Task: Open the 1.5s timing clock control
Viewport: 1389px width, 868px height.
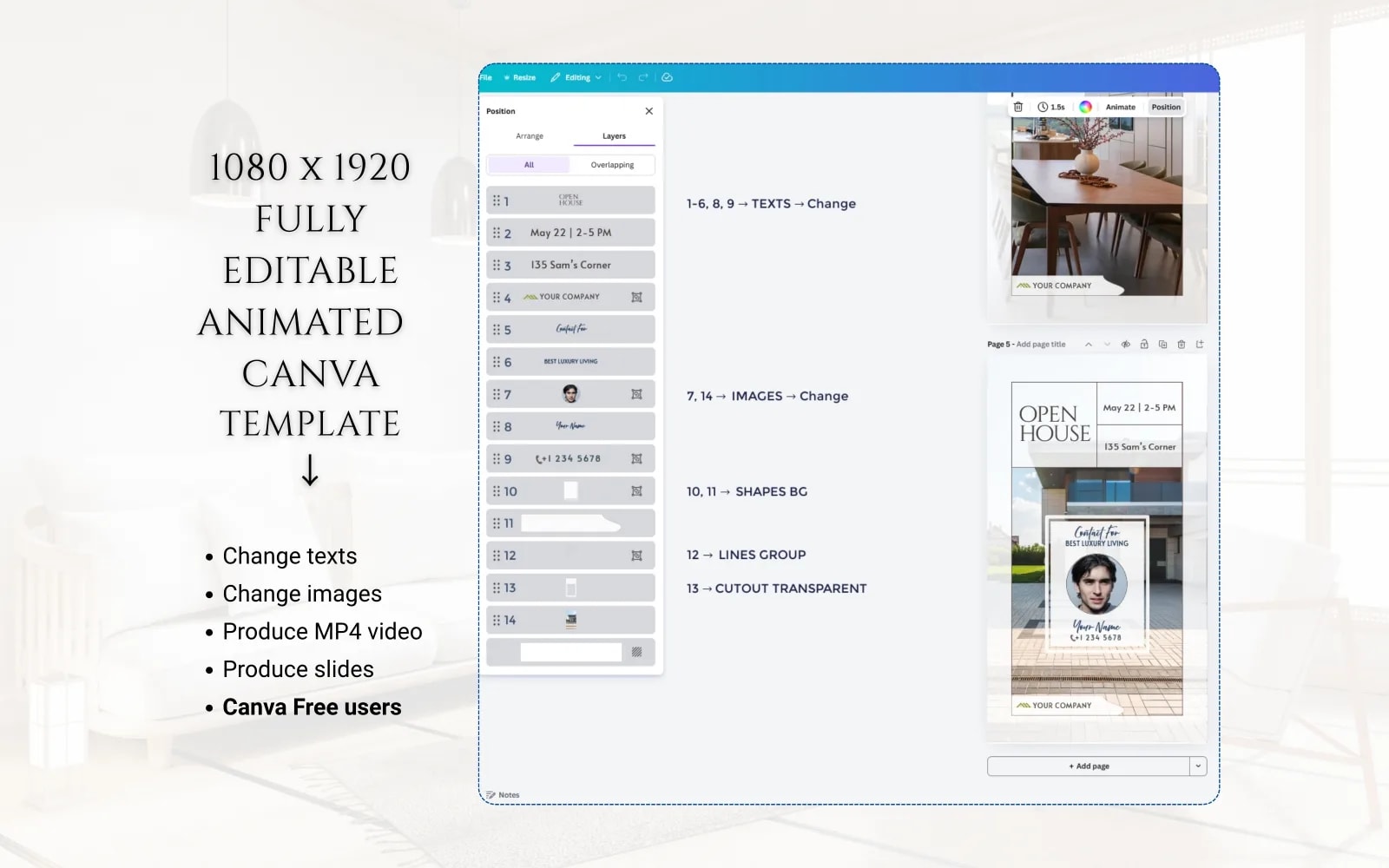Action: [x=1051, y=107]
